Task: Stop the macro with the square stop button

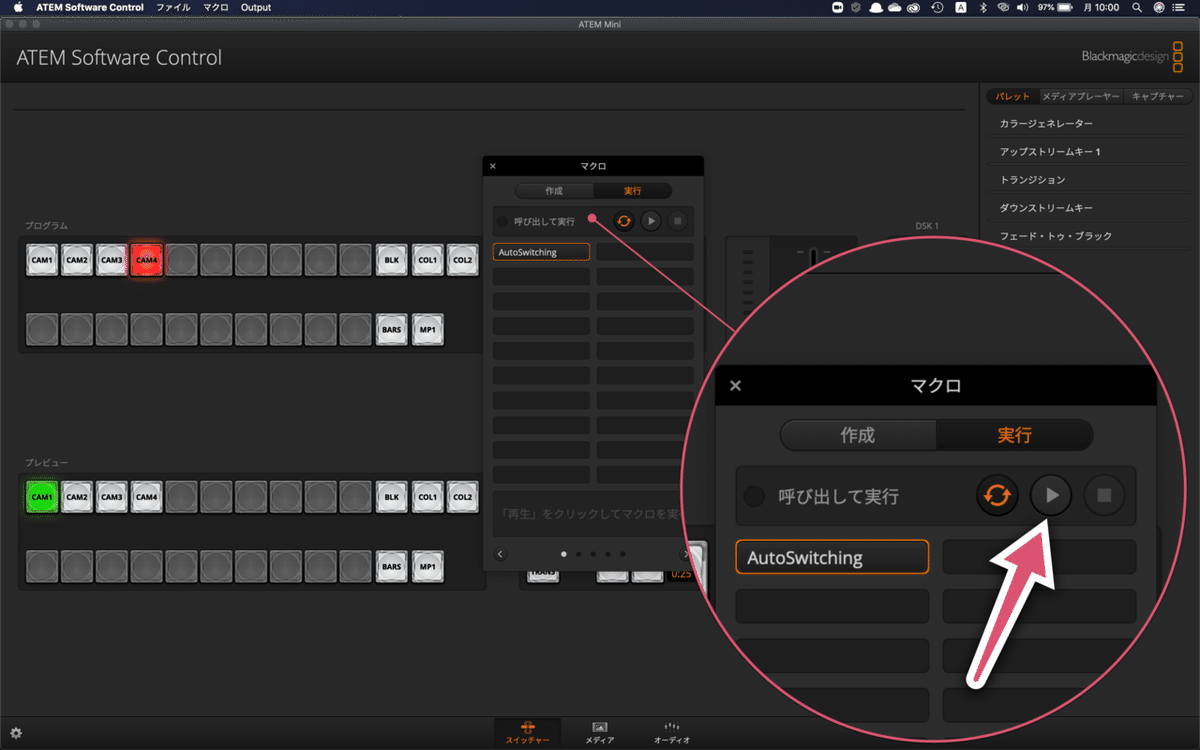Action: (x=677, y=221)
